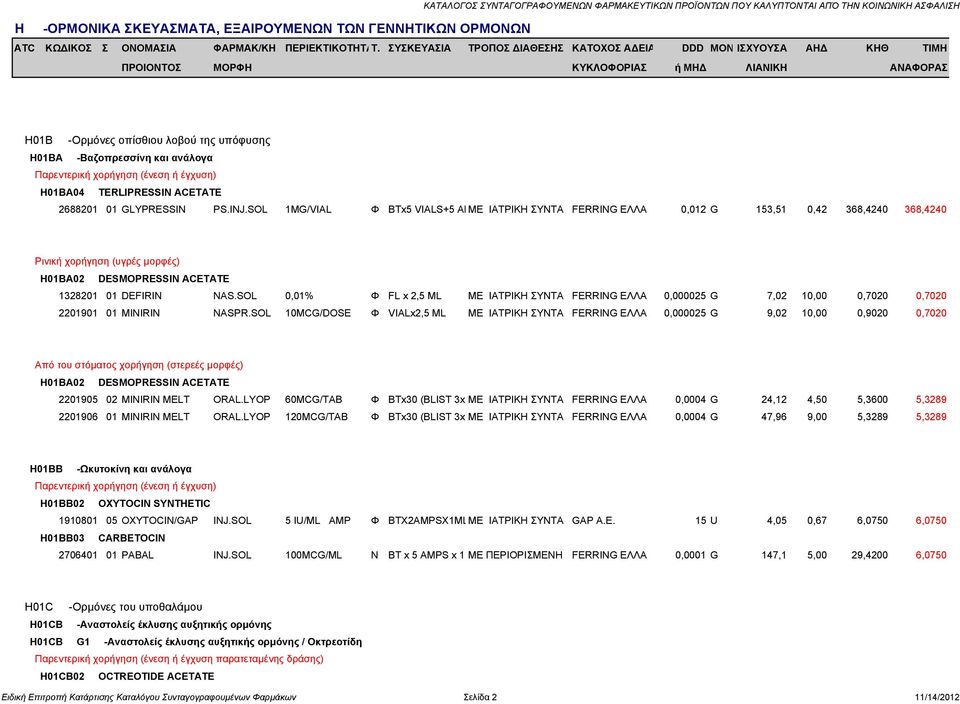The height and width of the screenshot is (704, 960).
Task: Select the H01C heading 'Ορμόνες του υποθαλάμου'
Action: click(x=137, y=607)
